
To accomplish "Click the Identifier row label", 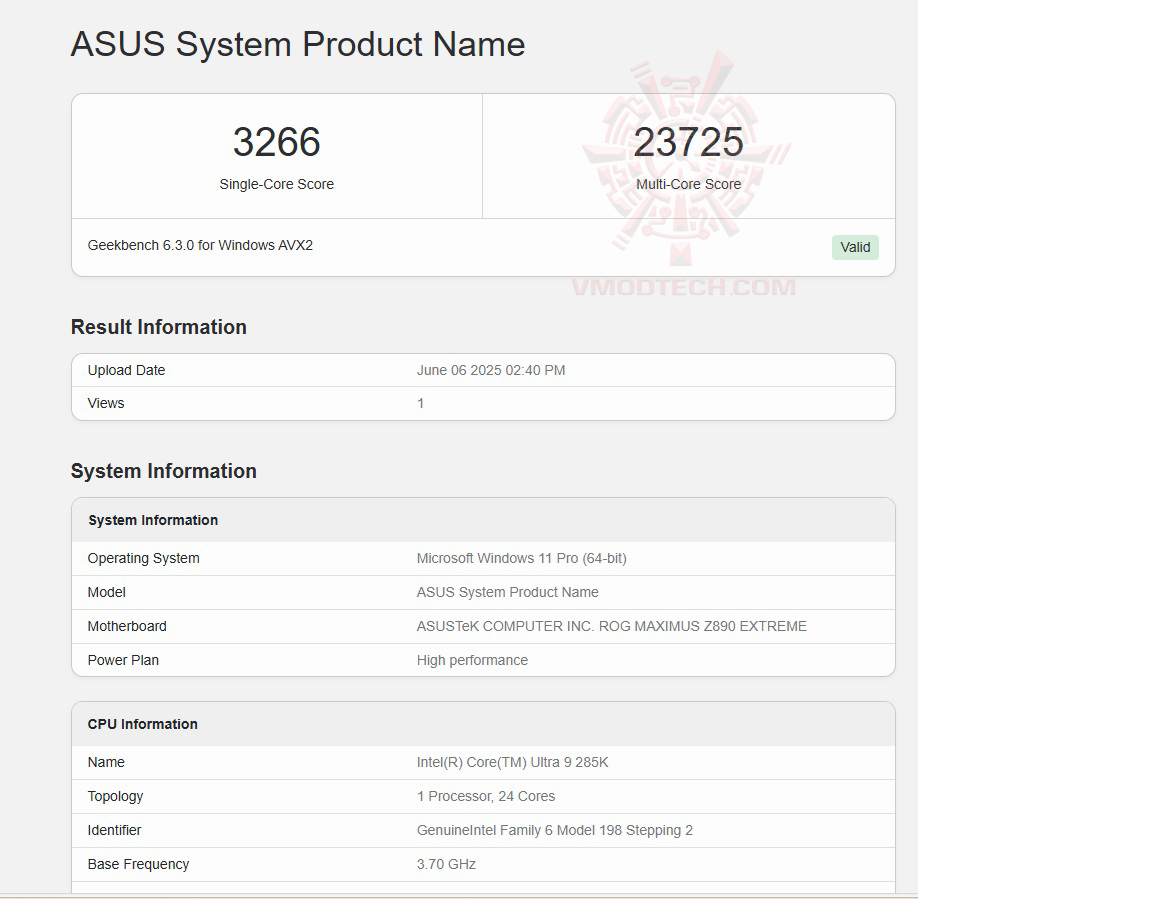I will [114, 830].
